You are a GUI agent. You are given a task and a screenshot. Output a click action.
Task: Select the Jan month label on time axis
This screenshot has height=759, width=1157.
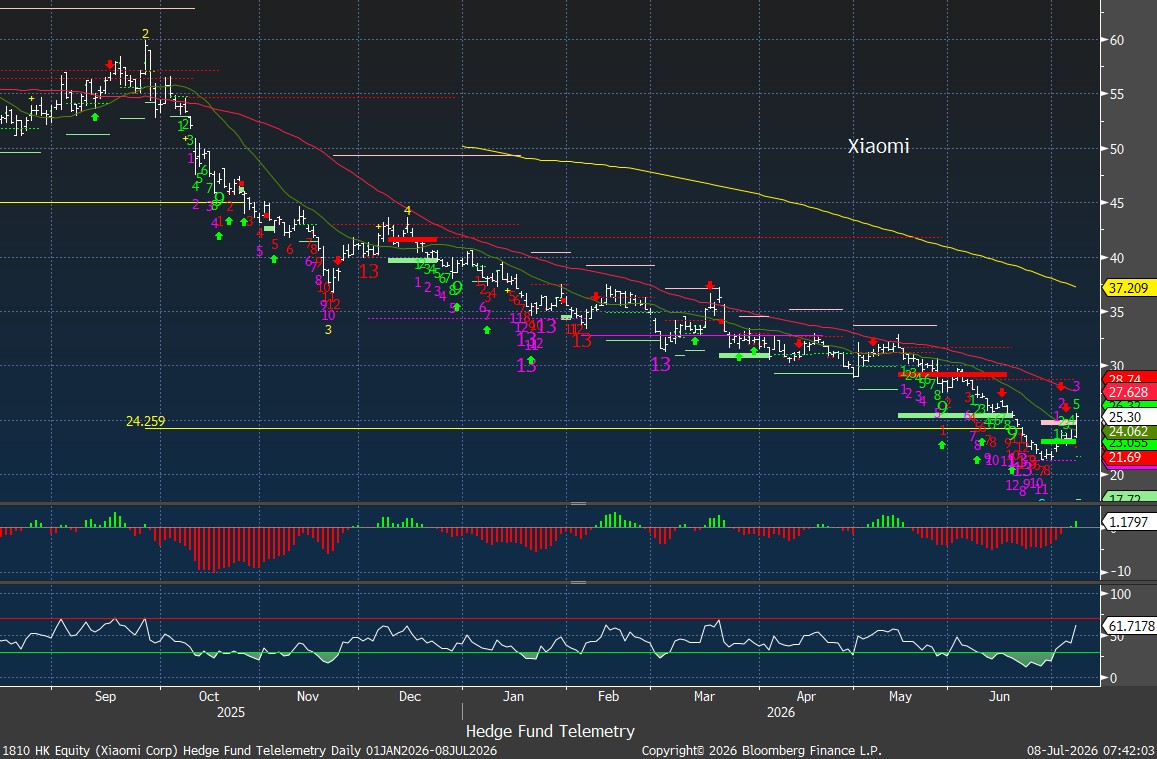point(513,696)
